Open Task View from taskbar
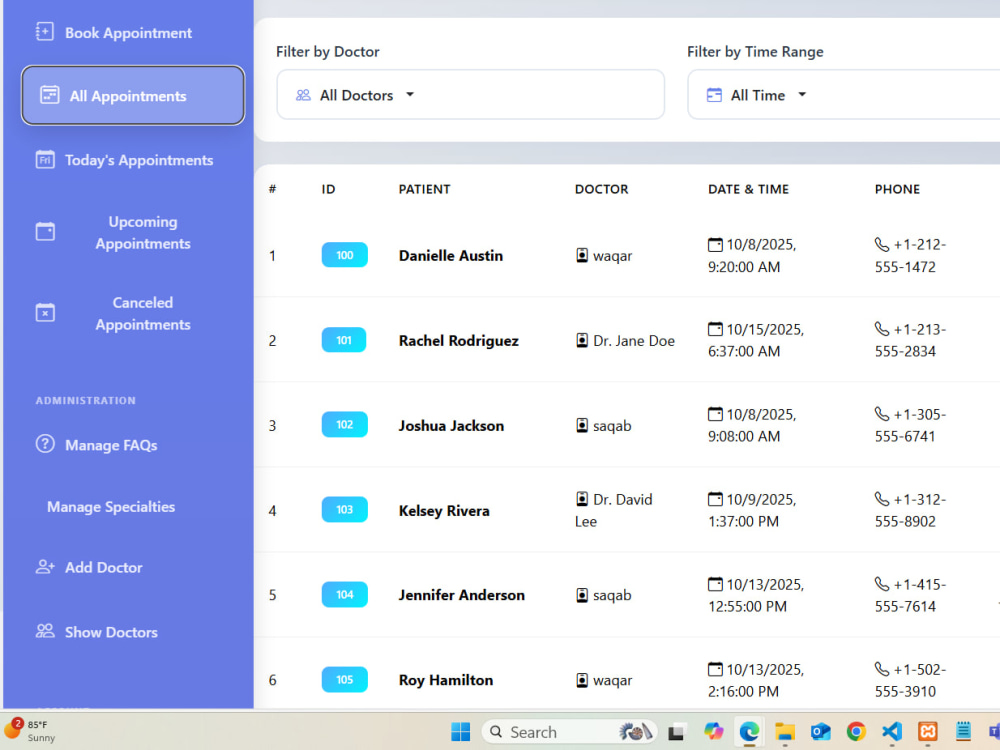The width and height of the screenshot is (1000, 750). point(676,732)
